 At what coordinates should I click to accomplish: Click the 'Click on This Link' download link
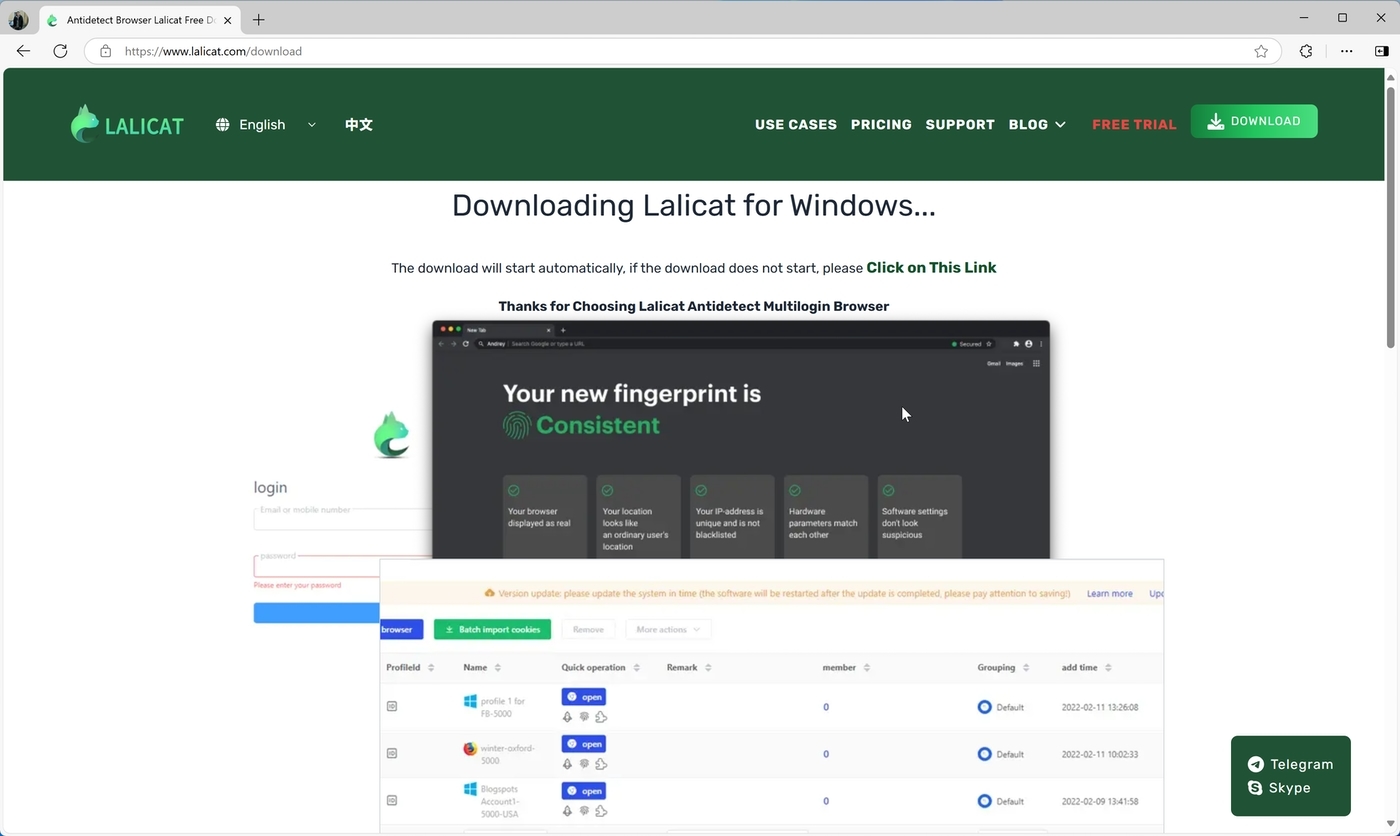coord(931,267)
